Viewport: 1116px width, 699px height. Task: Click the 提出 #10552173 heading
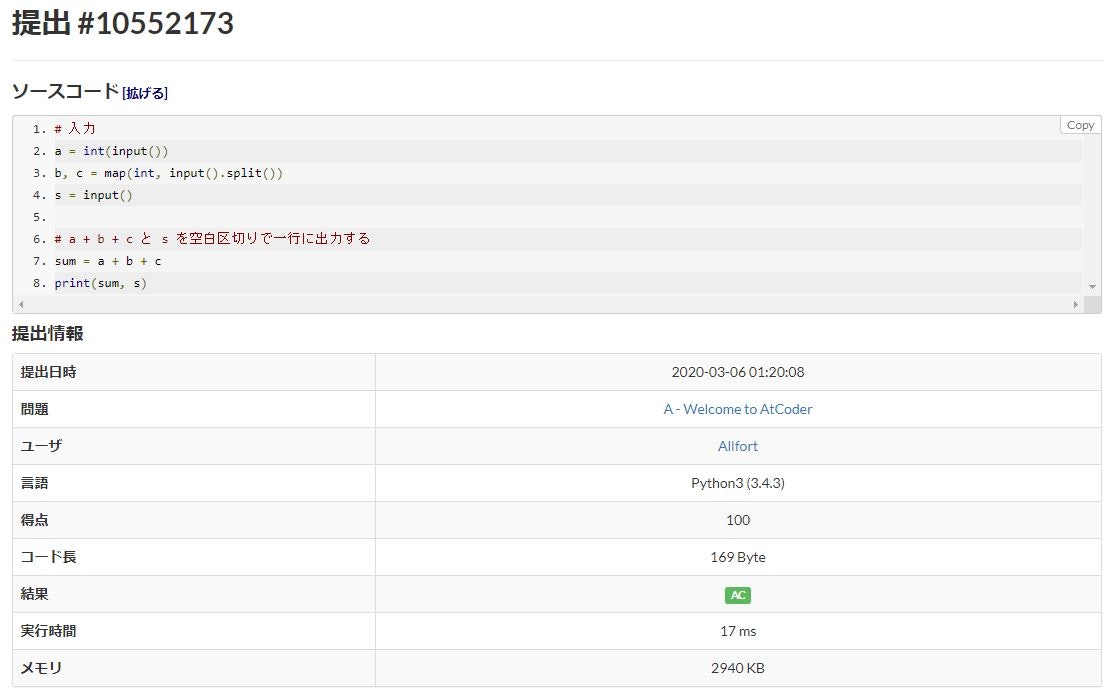click(x=123, y=23)
